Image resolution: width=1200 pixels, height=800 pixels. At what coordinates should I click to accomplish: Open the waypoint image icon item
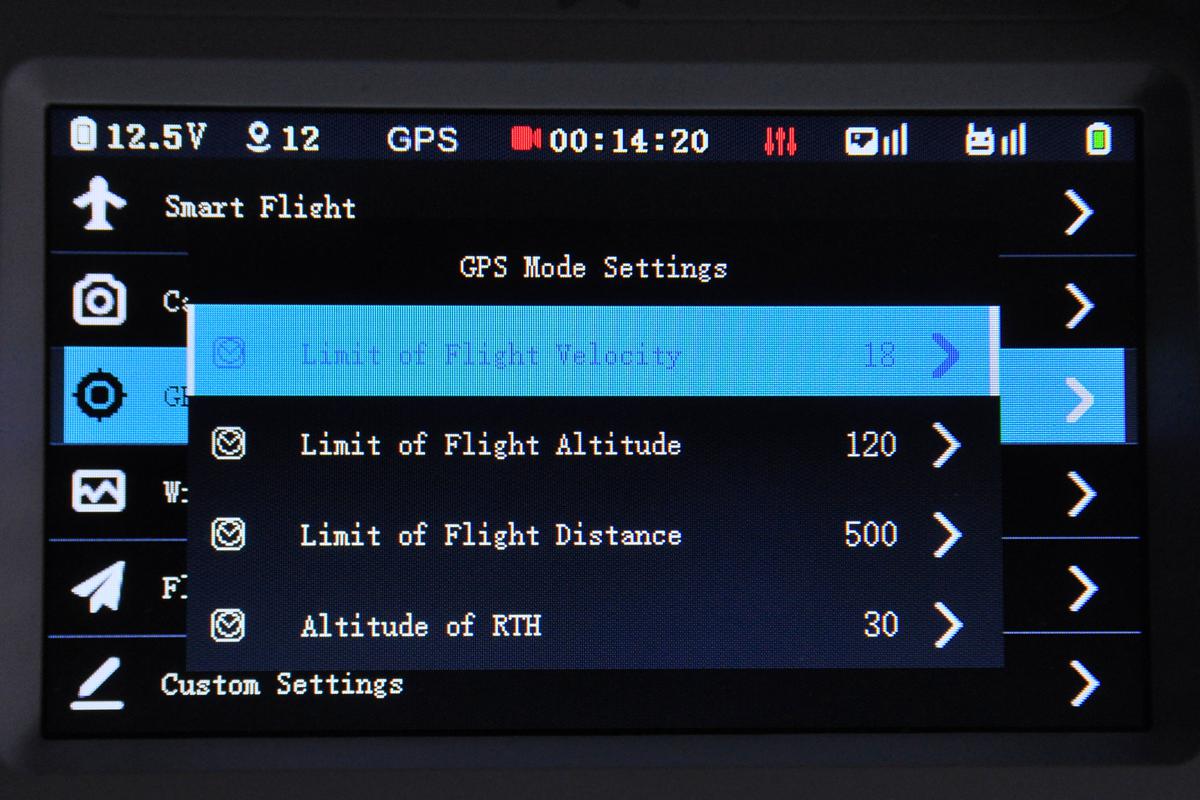click(99, 491)
